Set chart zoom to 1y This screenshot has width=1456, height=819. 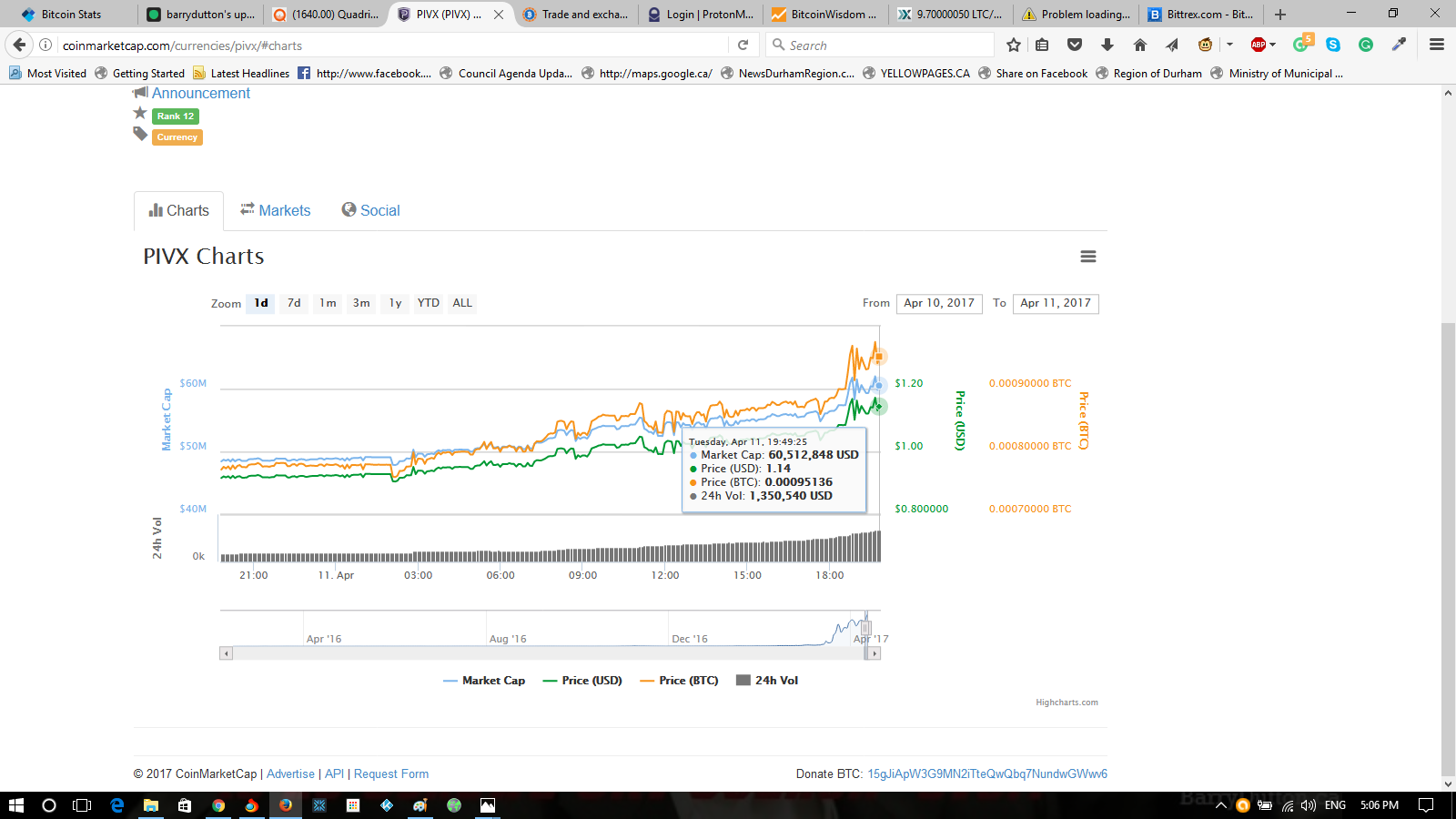coord(395,303)
